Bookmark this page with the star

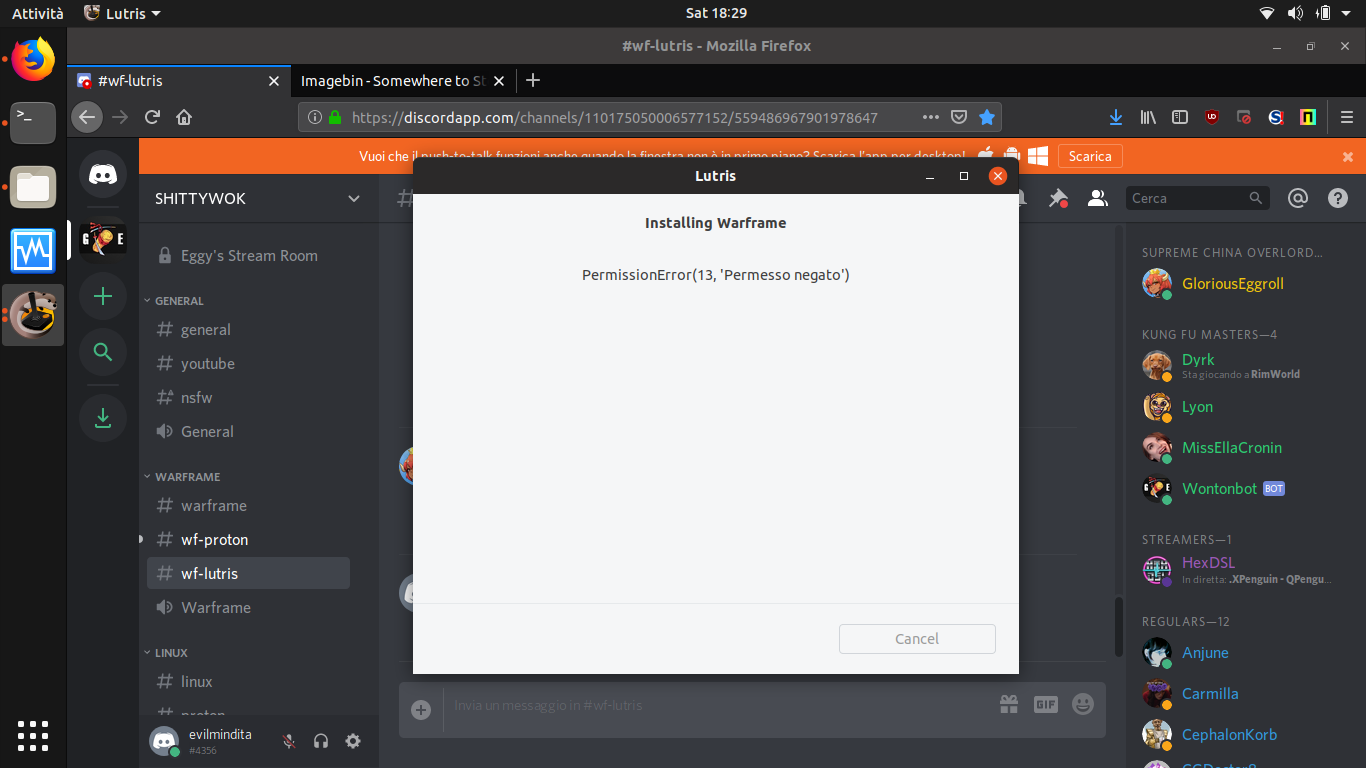(x=987, y=117)
